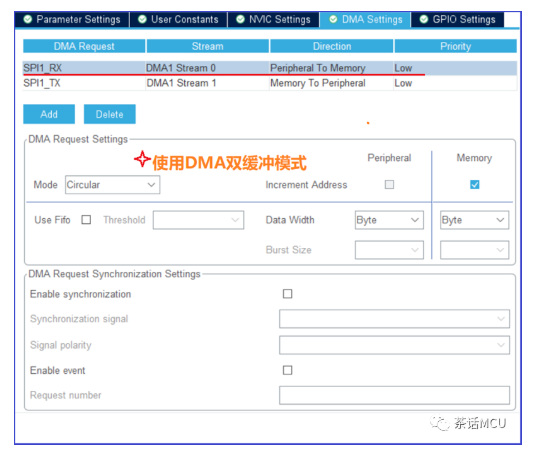Image resolution: width=536 pixels, height=459 pixels.
Task: Click the Add button
Action: (x=49, y=114)
